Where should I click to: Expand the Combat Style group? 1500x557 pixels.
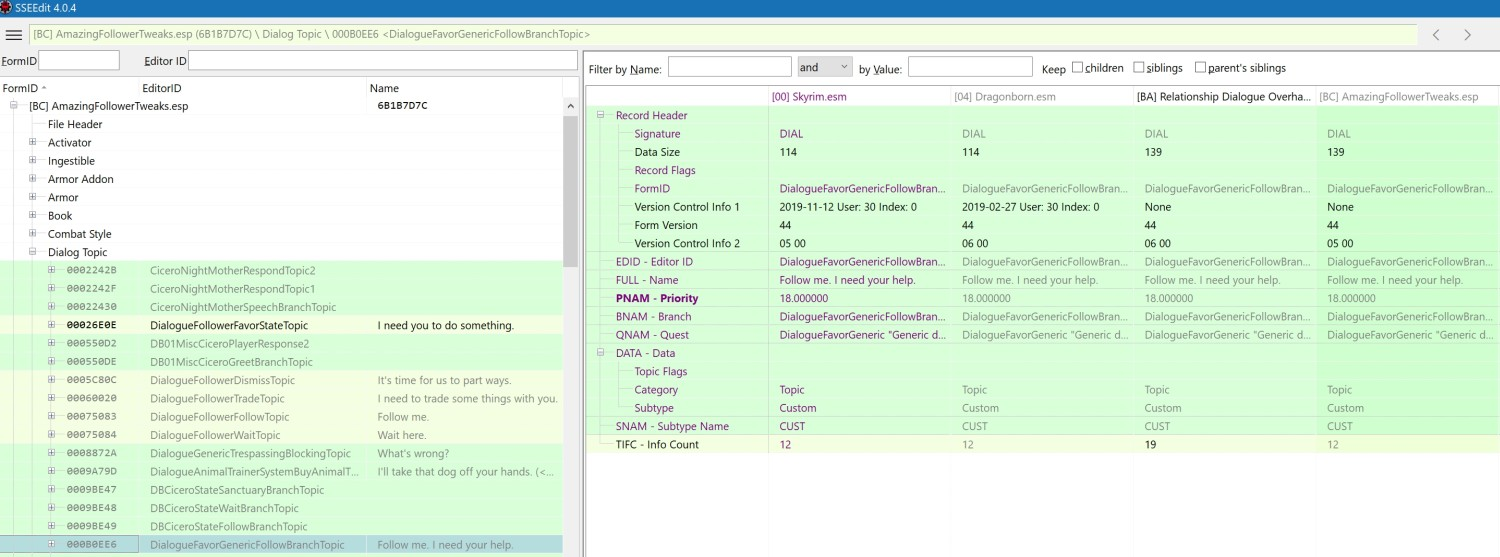click(33, 234)
